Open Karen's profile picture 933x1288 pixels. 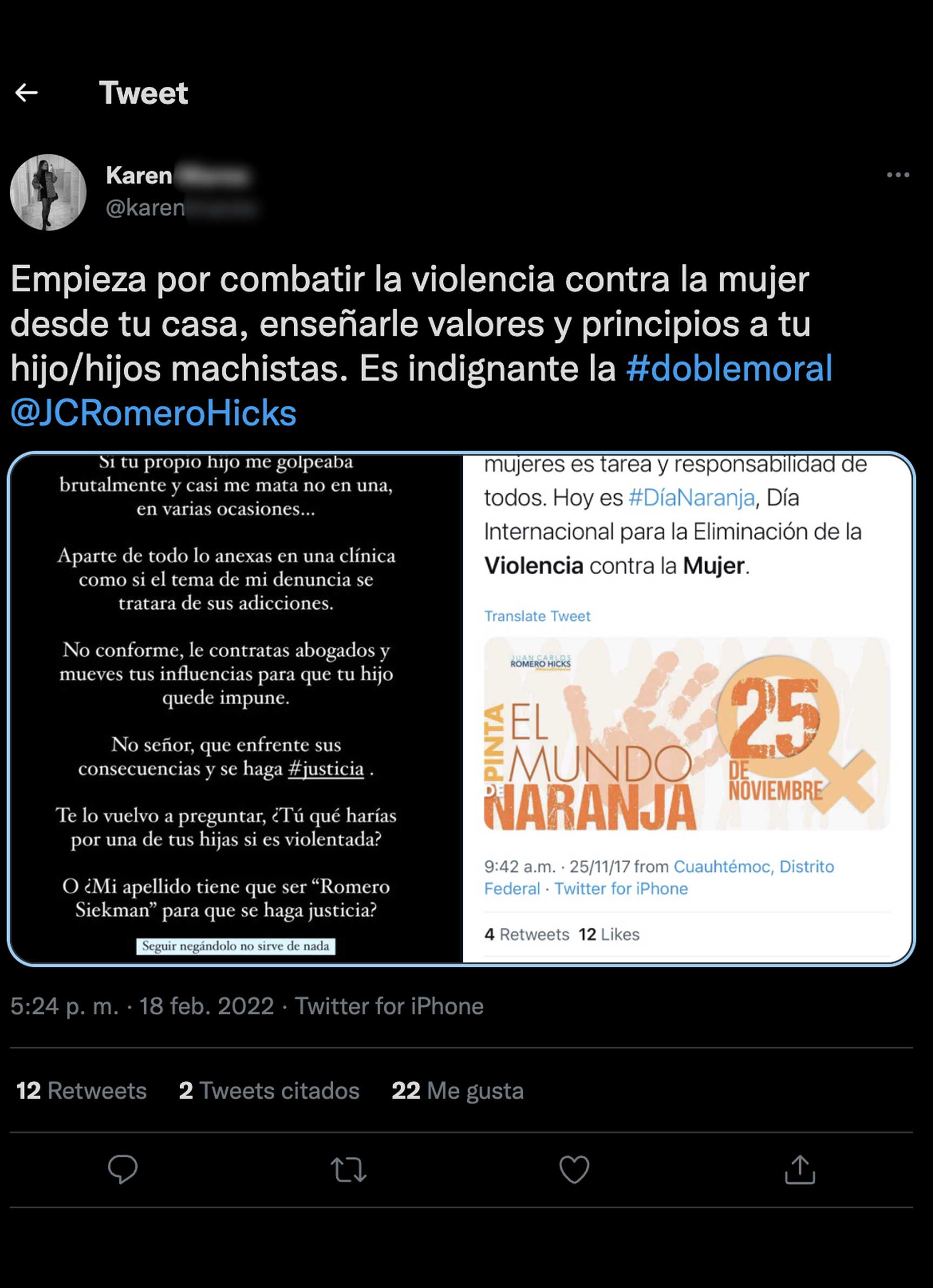pyautogui.click(x=48, y=192)
